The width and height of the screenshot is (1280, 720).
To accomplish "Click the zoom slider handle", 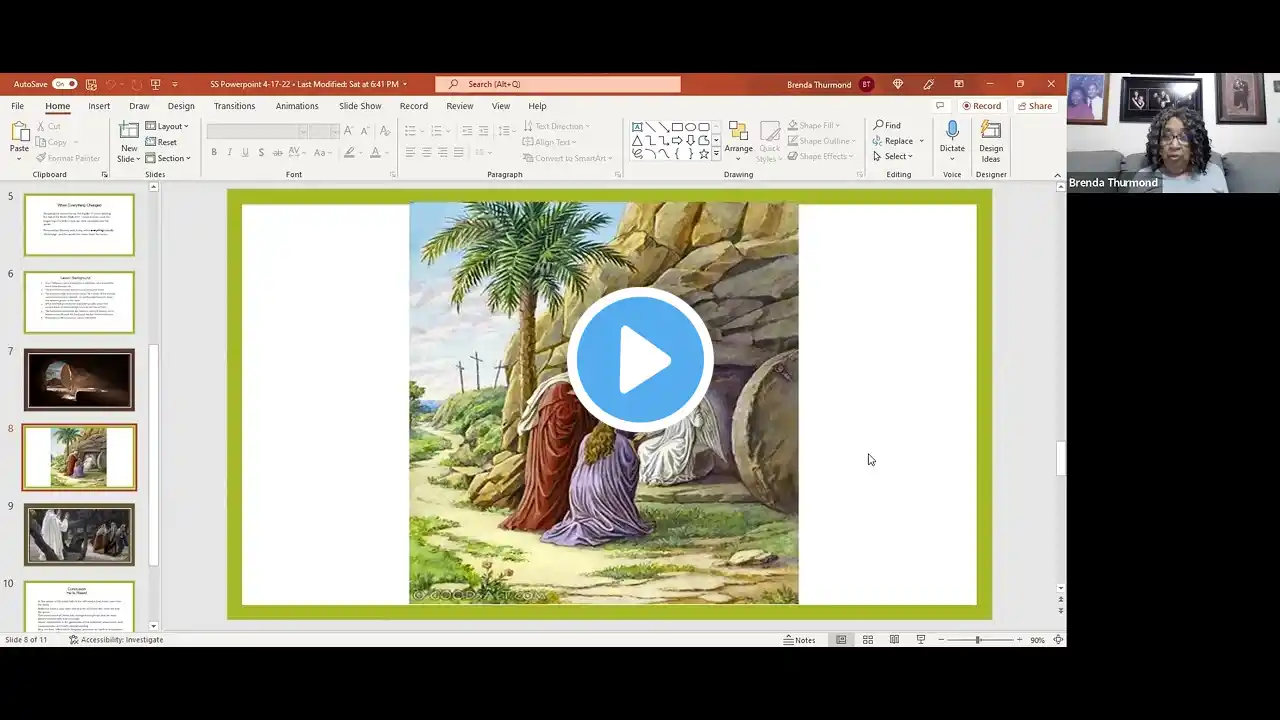I will pos(978,640).
